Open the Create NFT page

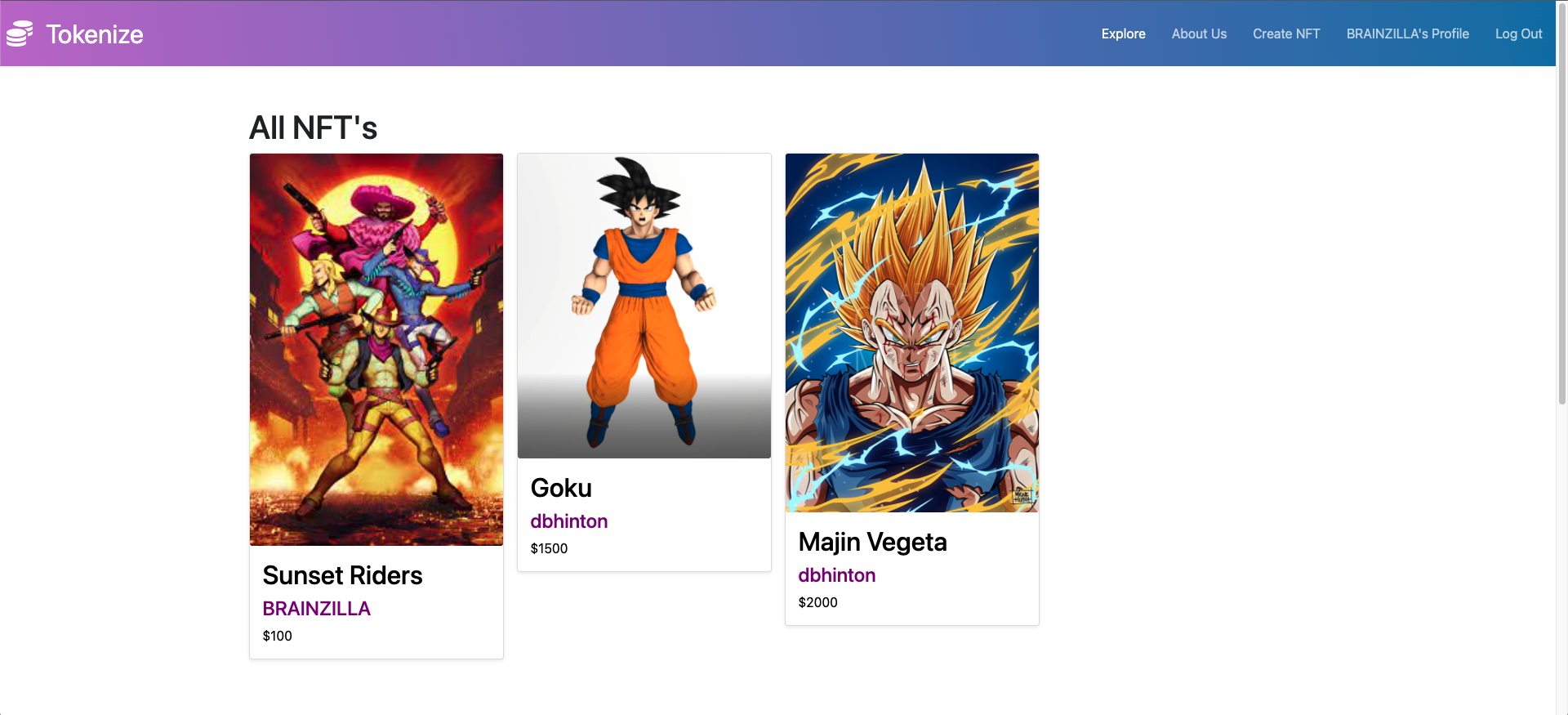point(1286,34)
